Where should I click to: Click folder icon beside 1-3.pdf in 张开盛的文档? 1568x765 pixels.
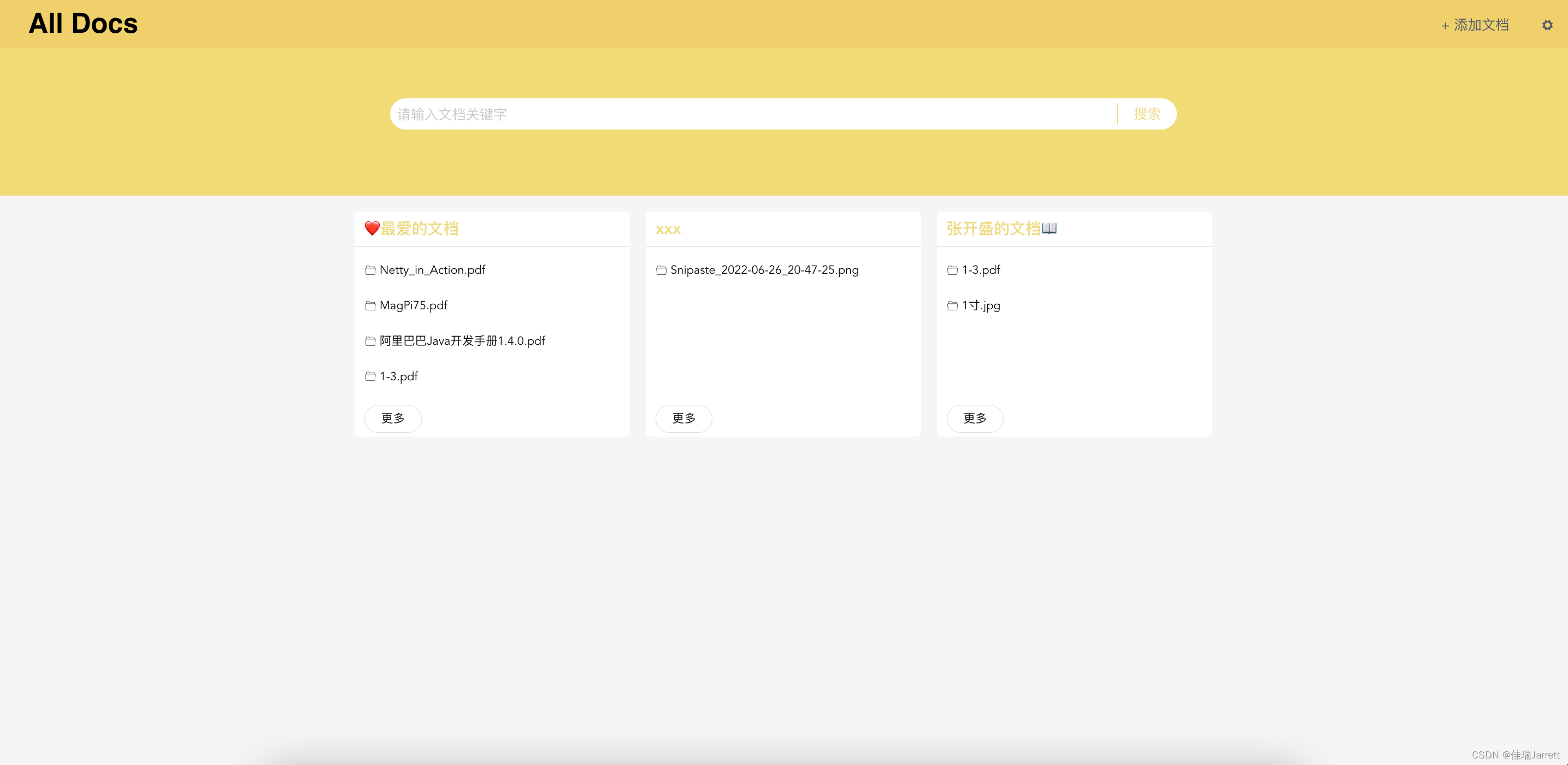(952, 270)
